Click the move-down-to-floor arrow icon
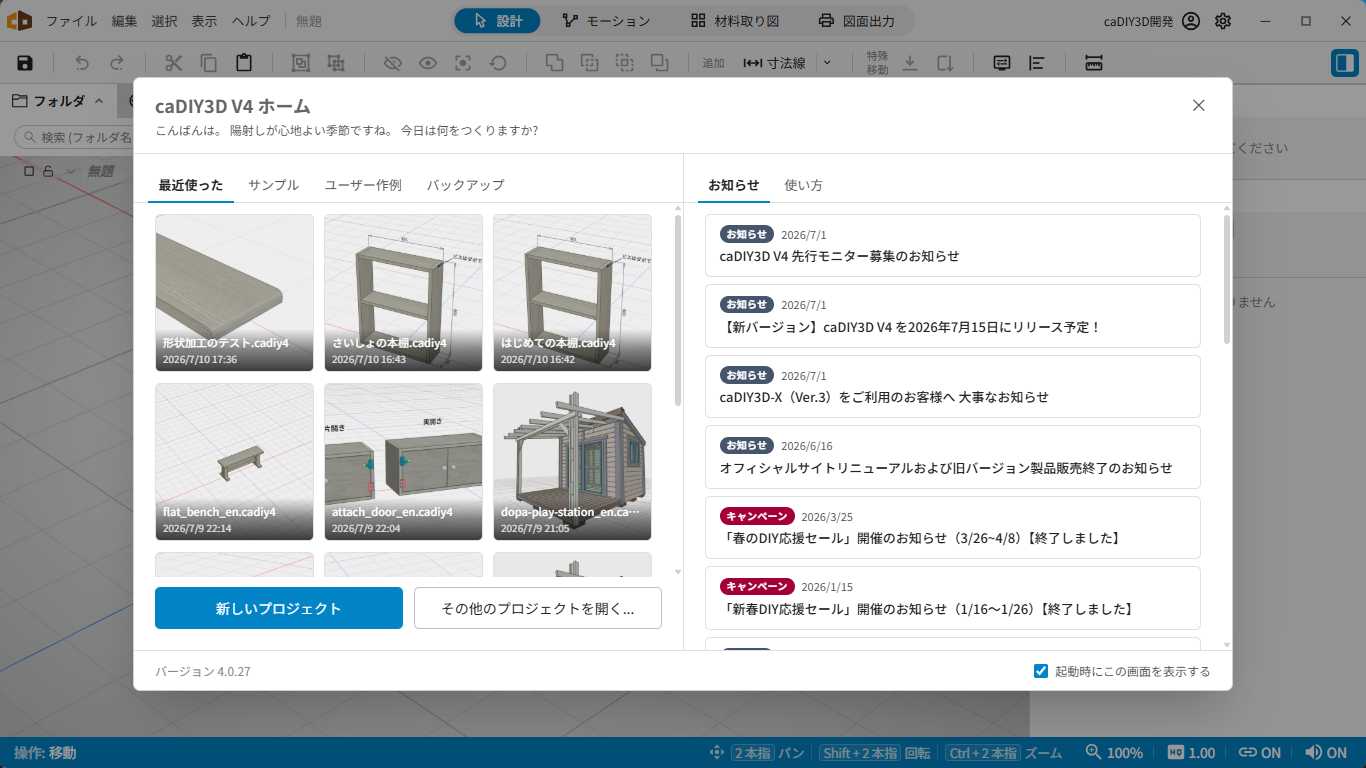The image size is (1366, 768). 910,63
